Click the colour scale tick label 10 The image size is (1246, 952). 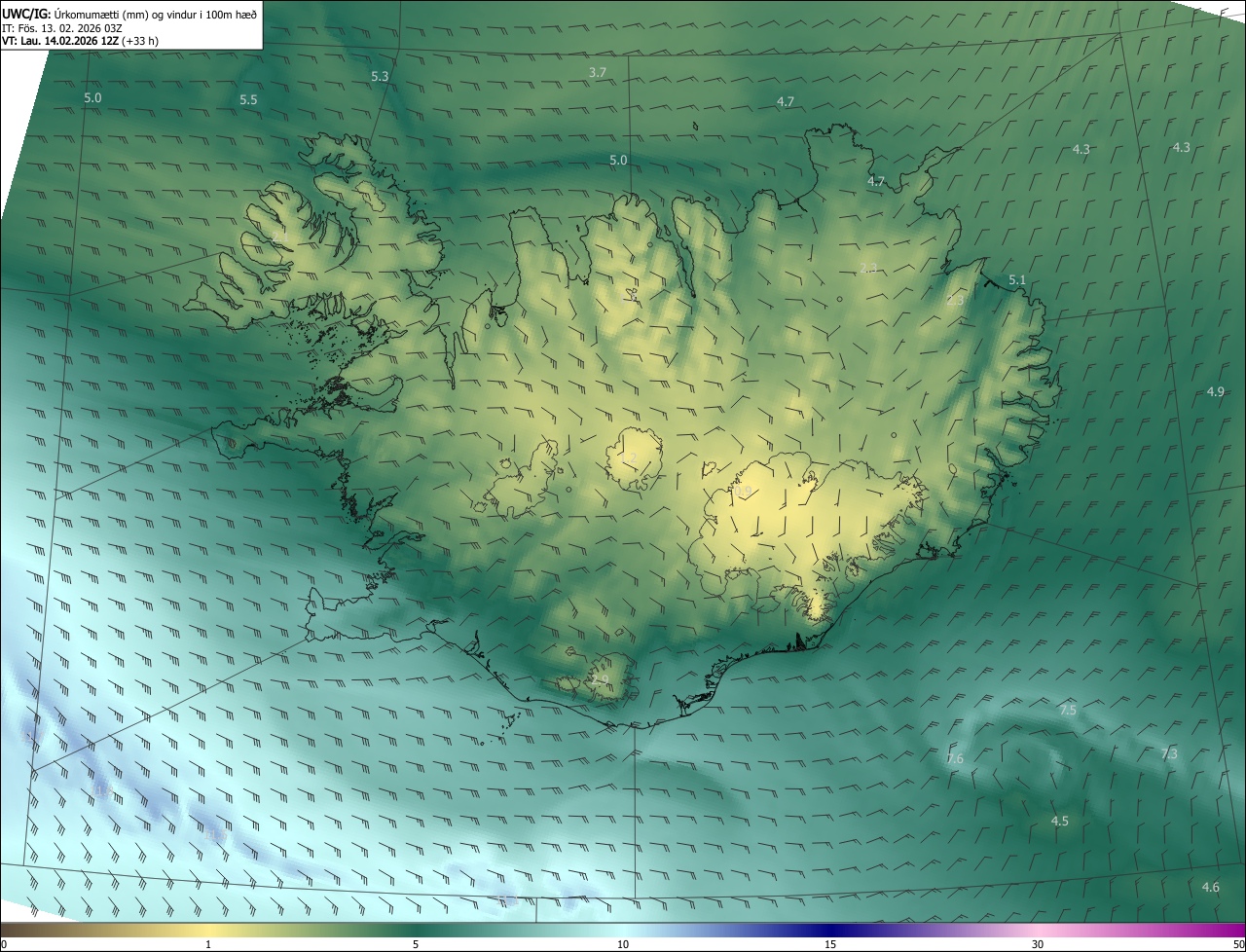(623, 945)
